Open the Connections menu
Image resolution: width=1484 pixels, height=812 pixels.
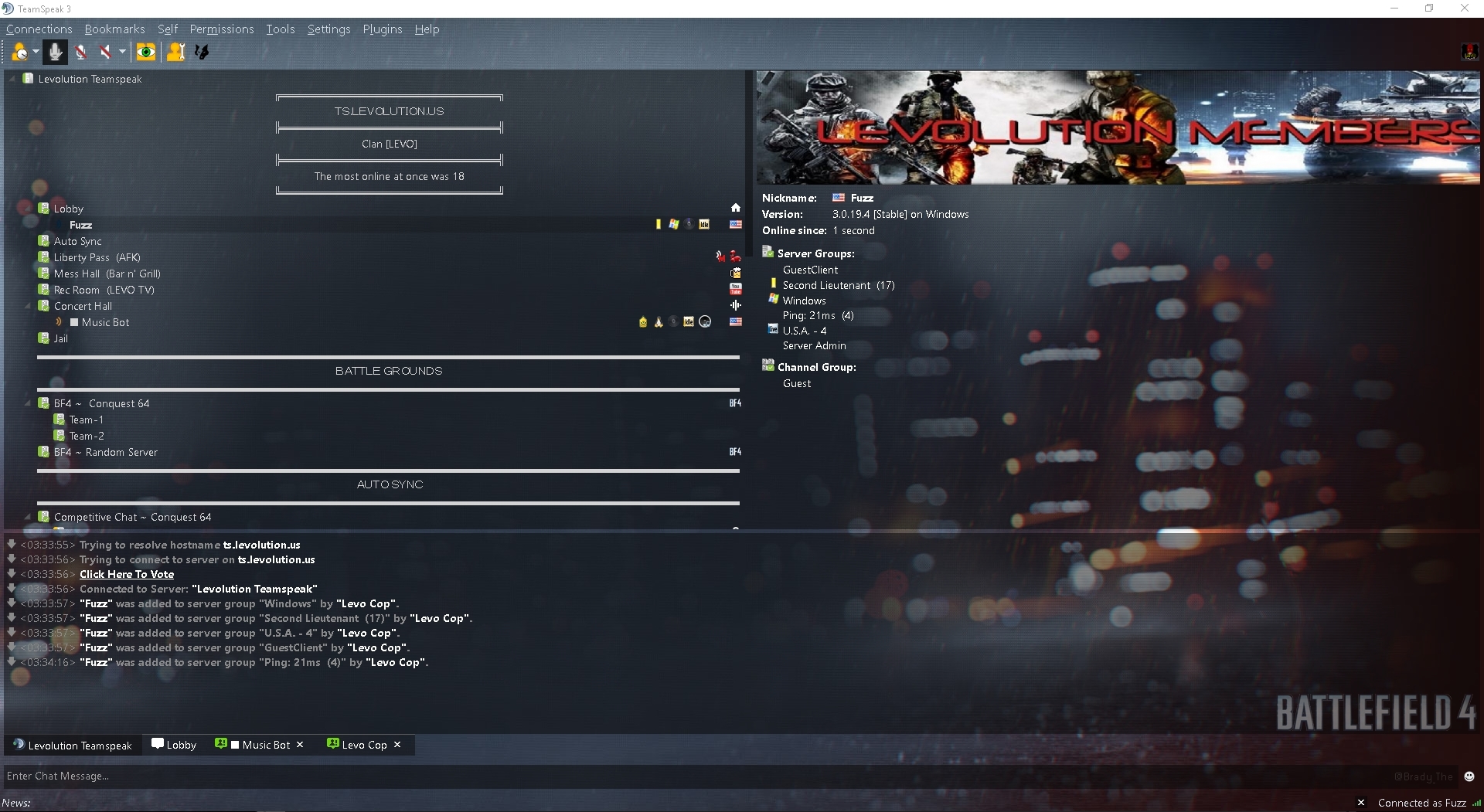point(39,29)
